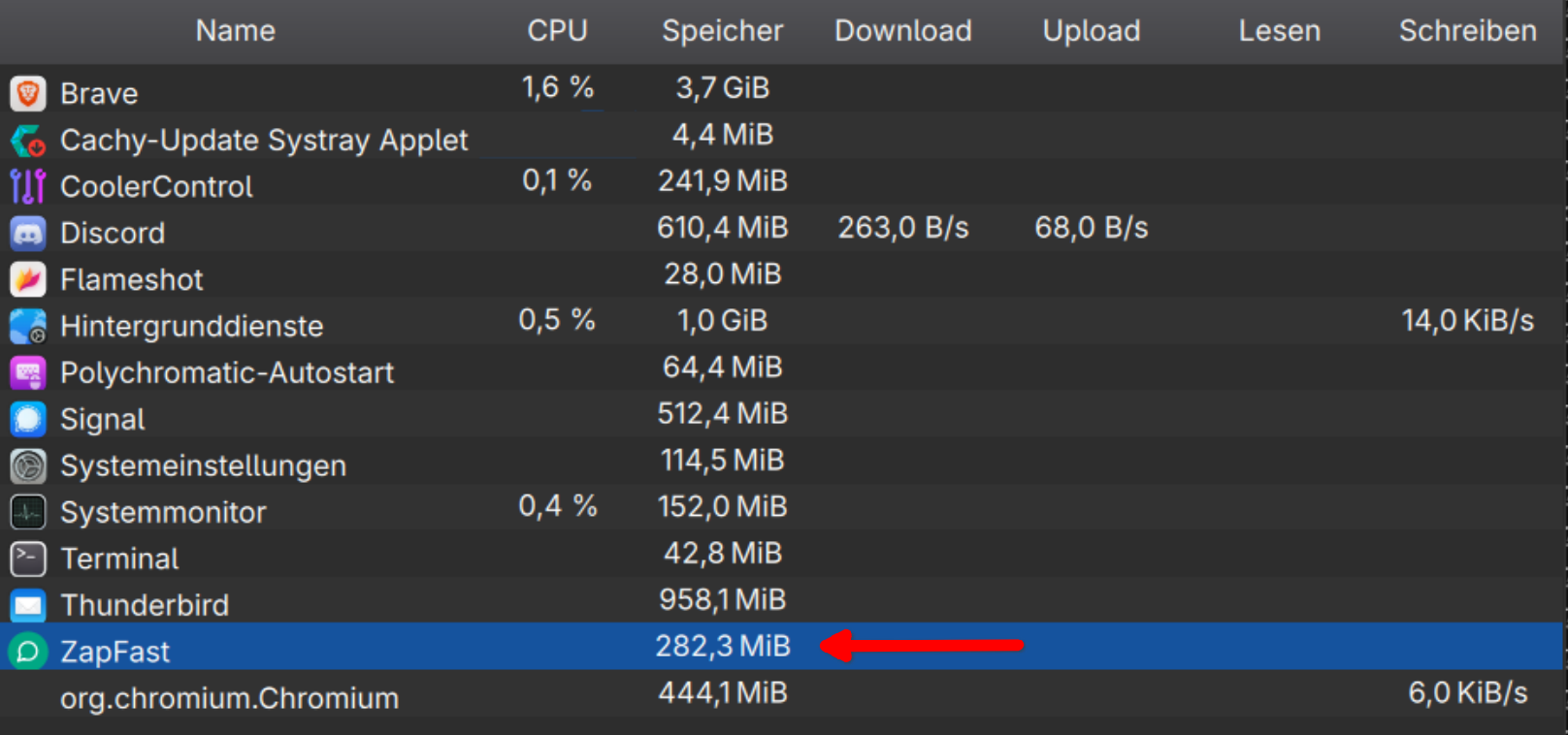1568x735 pixels.
Task: Select the Cachy-Update Systray Applet icon
Action: [x=28, y=140]
